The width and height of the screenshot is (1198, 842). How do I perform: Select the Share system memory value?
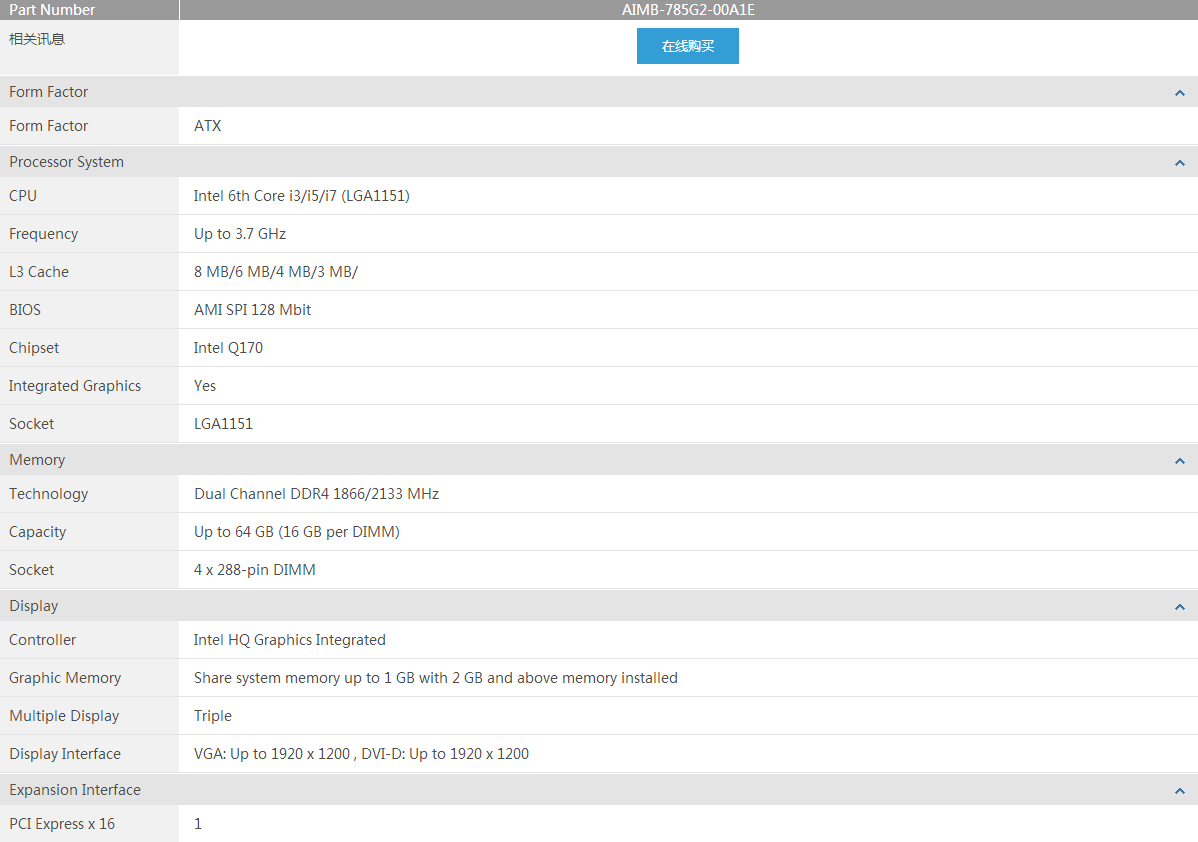435,678
